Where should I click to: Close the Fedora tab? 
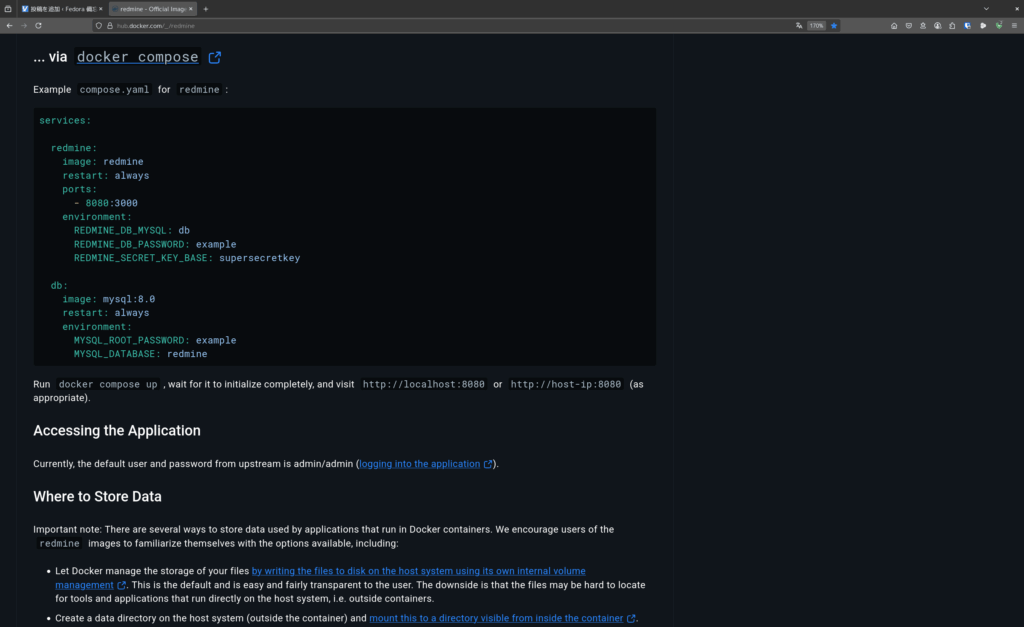[x=101, y=9]
